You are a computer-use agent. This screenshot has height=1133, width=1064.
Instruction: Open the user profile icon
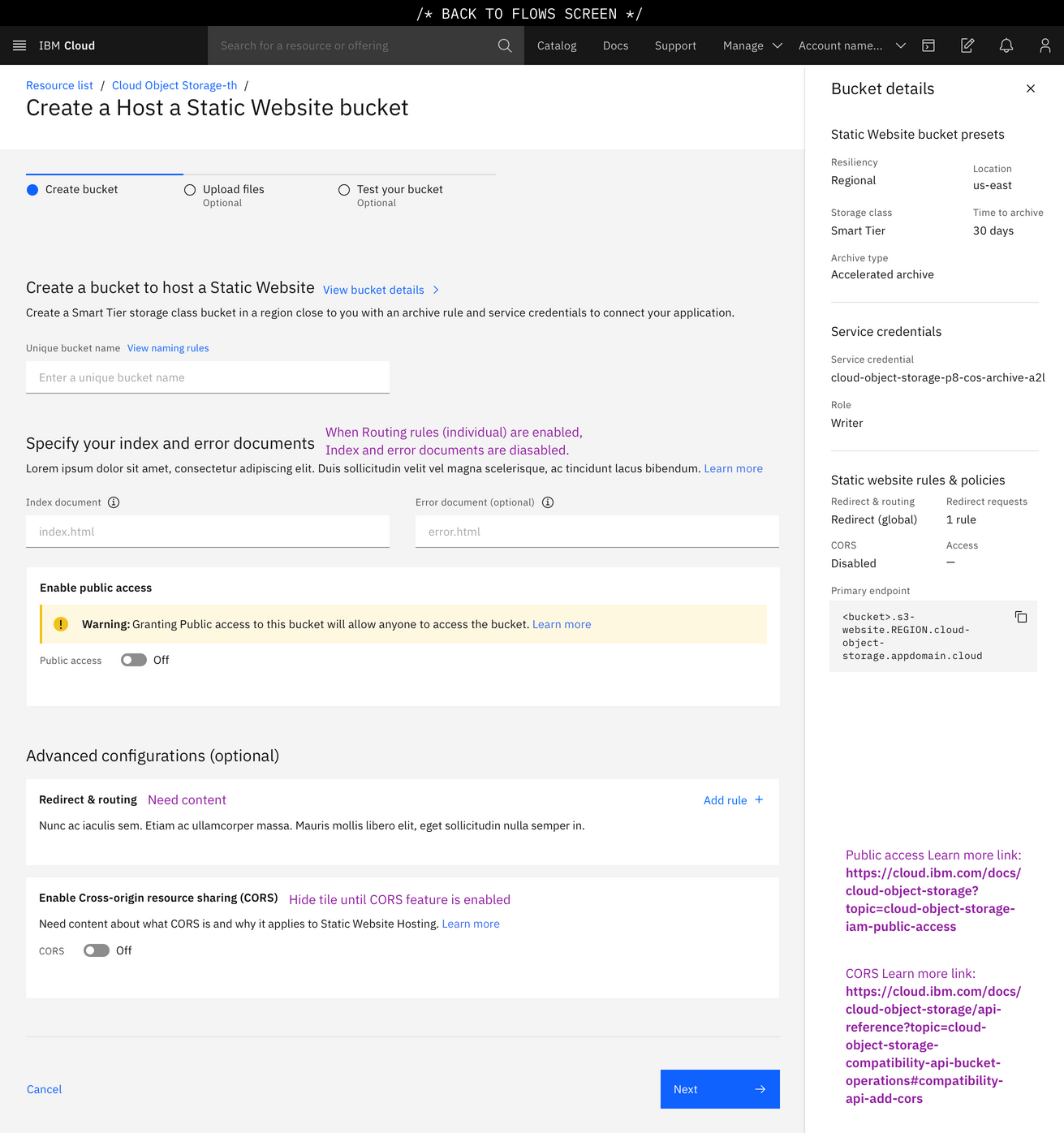(x=1045, y=45)
